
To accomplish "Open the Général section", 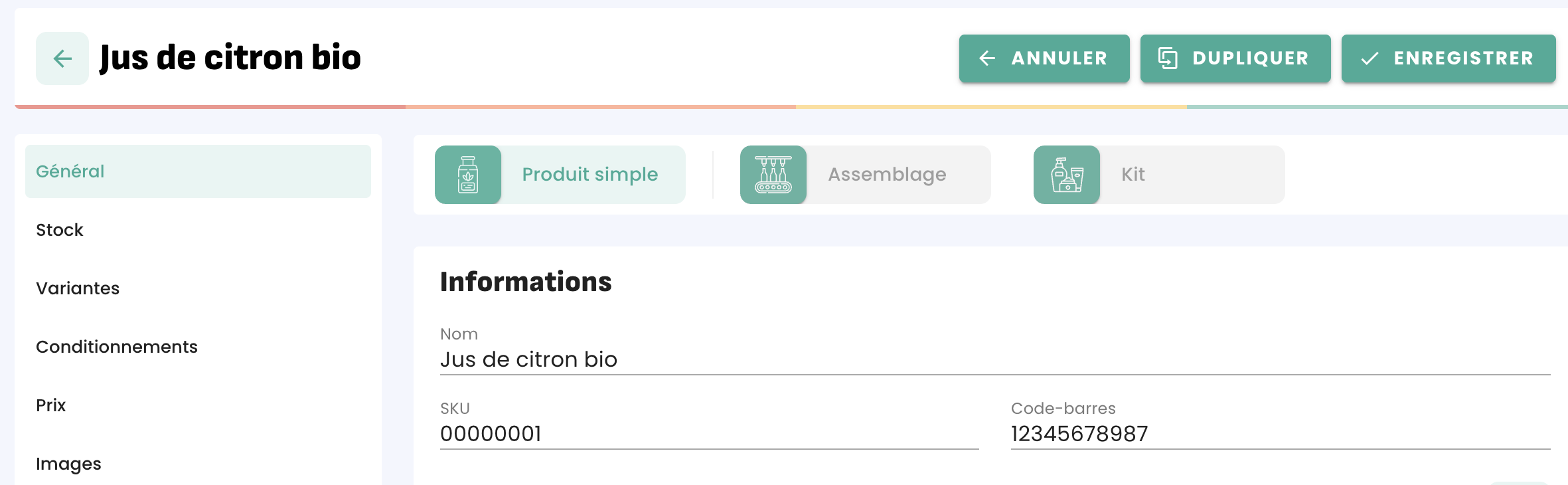I will (70, 171).
